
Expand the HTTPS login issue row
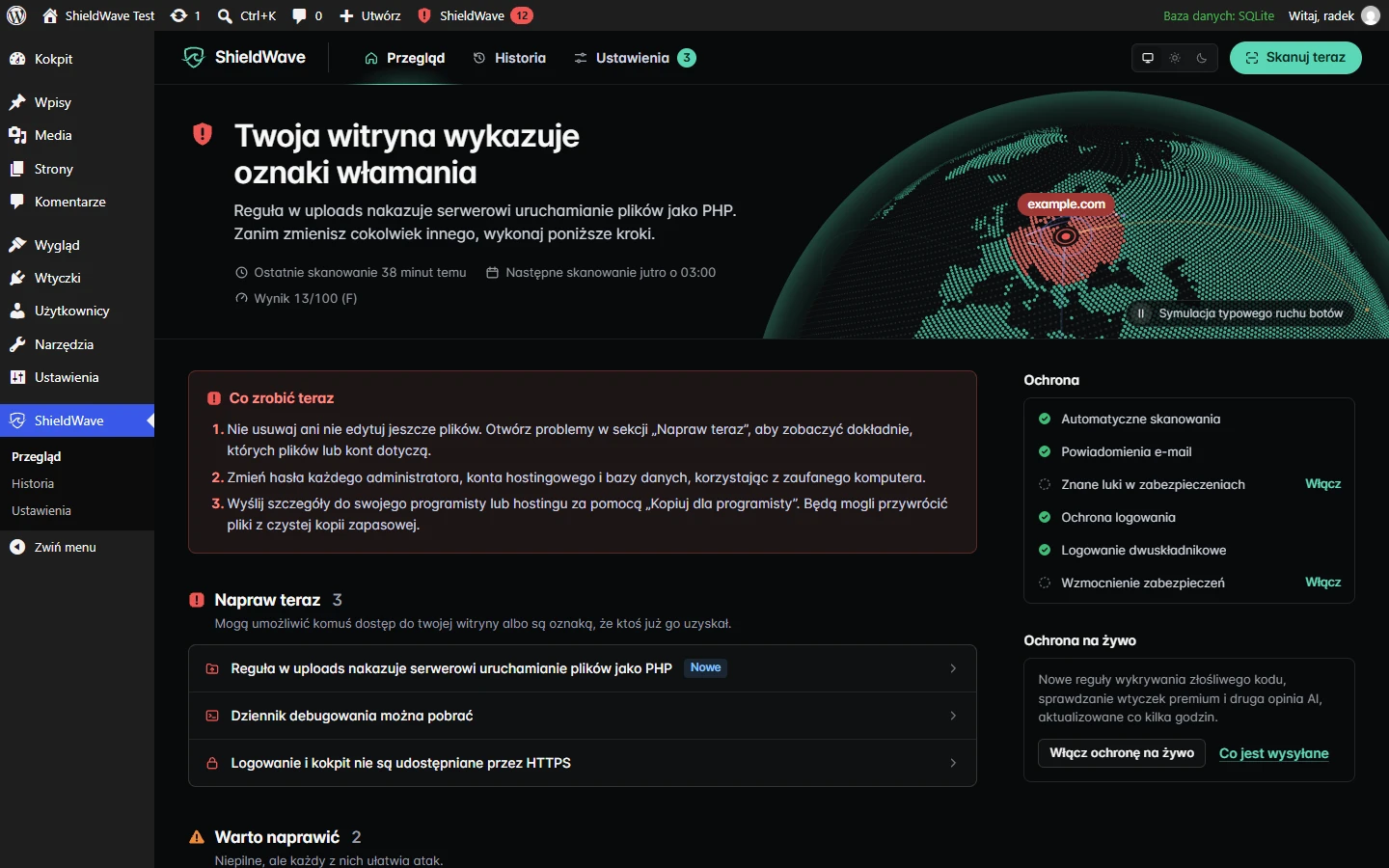pyautogui.click(x=583, y=763)
